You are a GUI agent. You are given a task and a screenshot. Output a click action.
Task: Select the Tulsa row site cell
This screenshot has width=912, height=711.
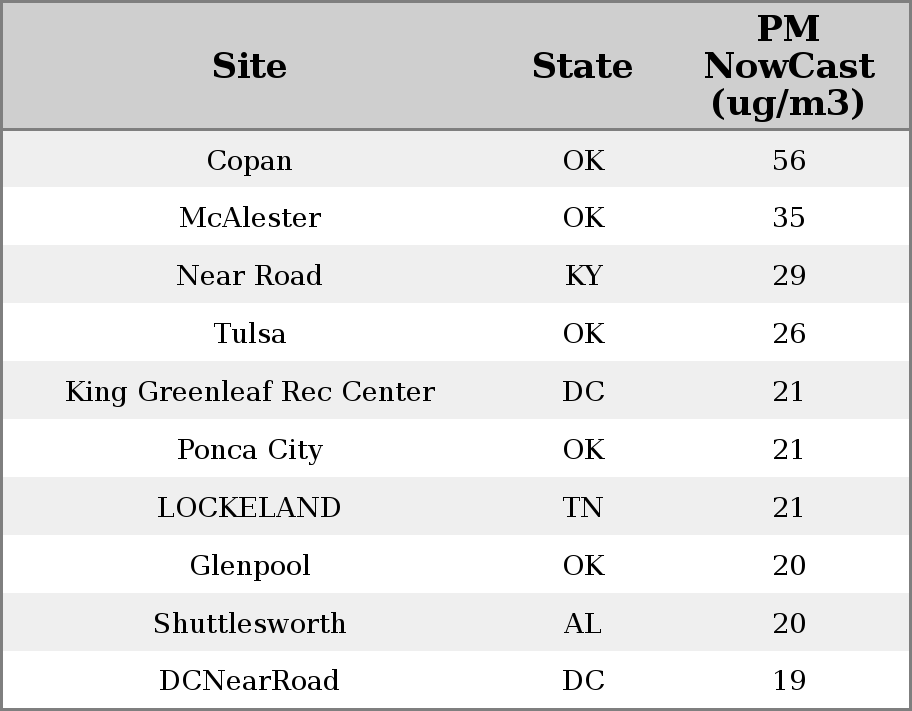pos(249,334)
